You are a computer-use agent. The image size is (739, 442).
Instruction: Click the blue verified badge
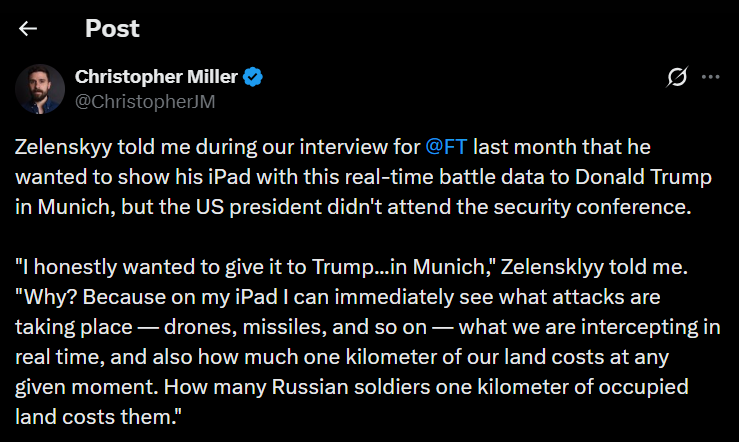(x=256, y=77)
